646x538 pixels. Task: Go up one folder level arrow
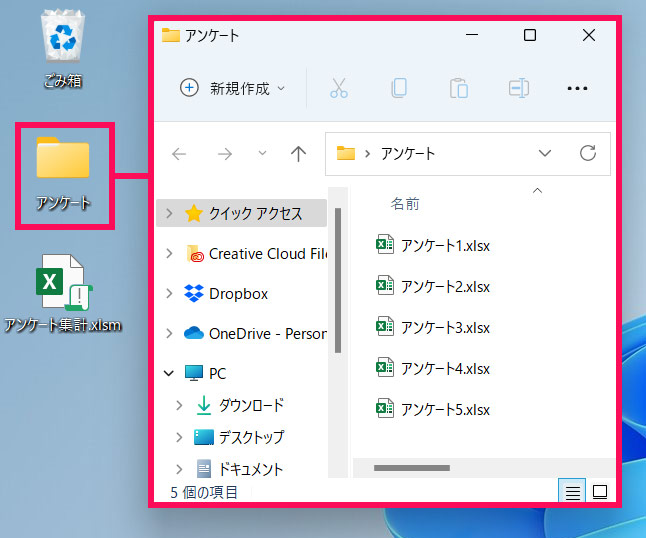(x=298, y=153)
